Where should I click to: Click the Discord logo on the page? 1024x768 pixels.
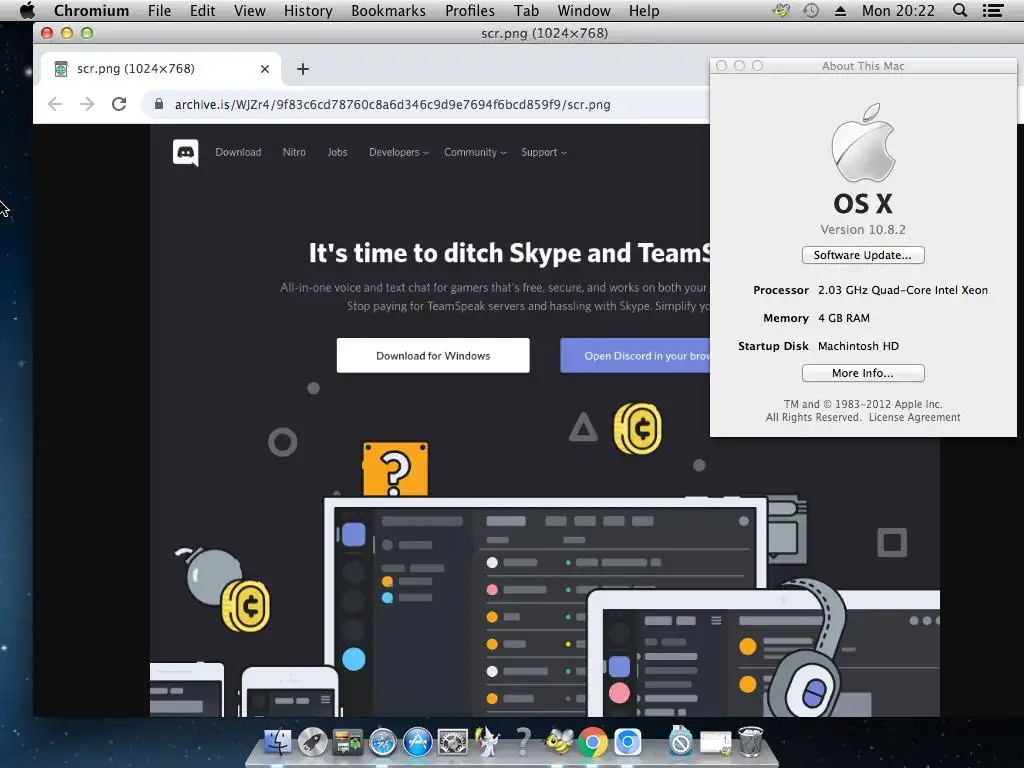(185, 153)
